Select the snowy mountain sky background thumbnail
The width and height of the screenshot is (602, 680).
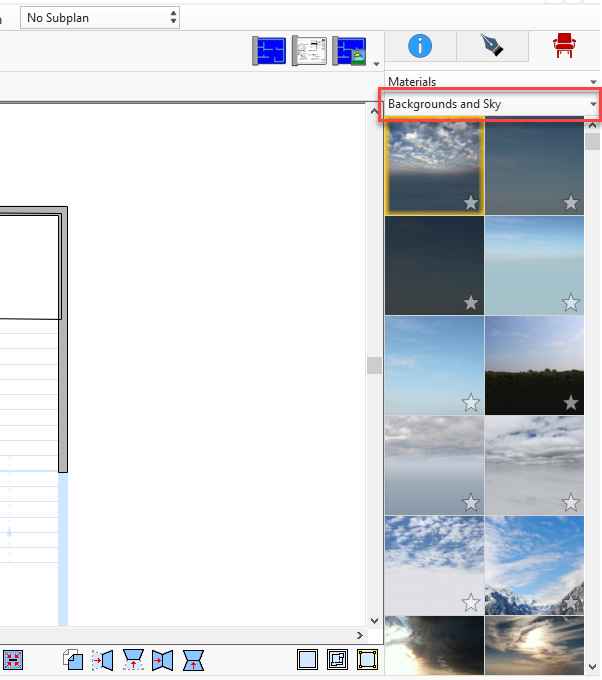click(x=534, y=565)
